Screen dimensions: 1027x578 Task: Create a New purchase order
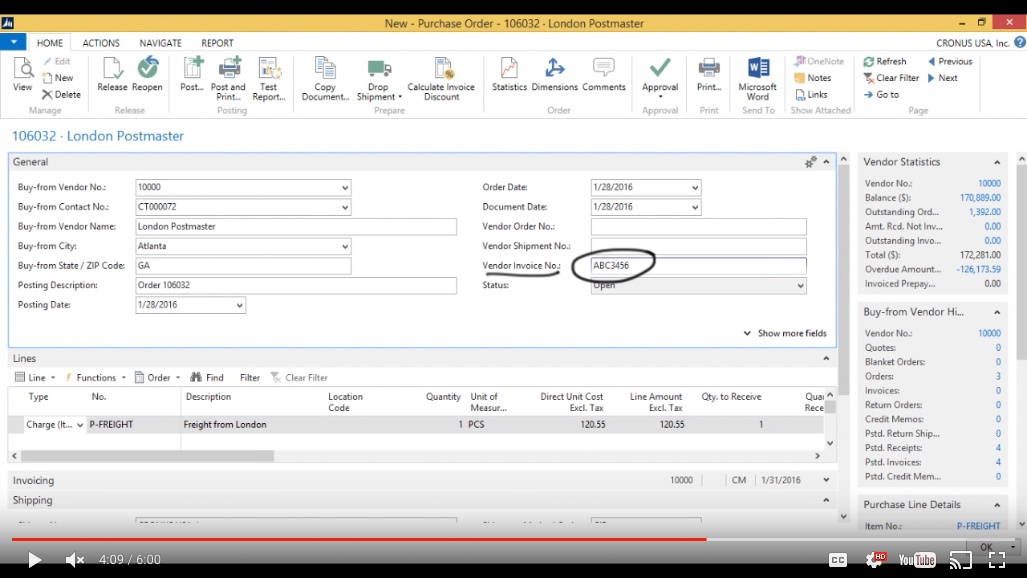[58, 77]
